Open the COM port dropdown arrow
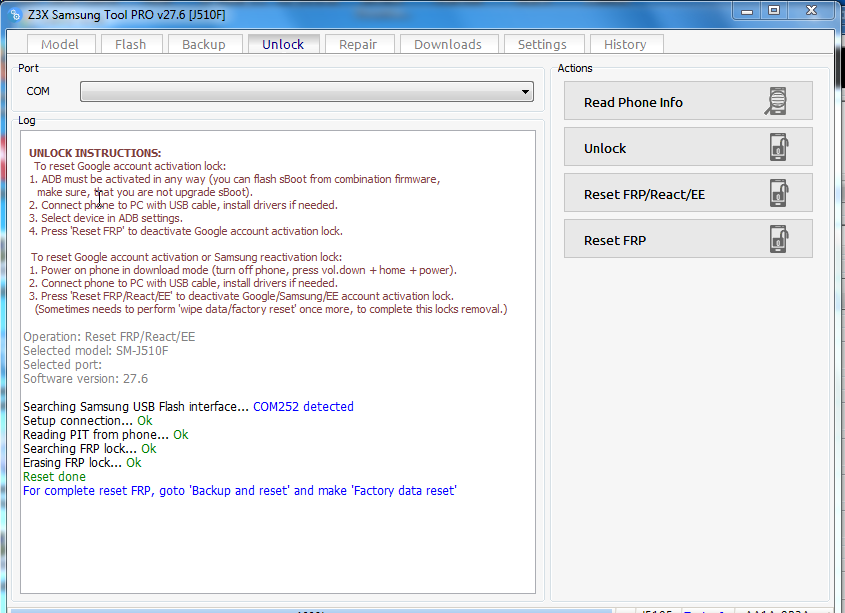This screenshot has width=845, height=613. point(525,92)
